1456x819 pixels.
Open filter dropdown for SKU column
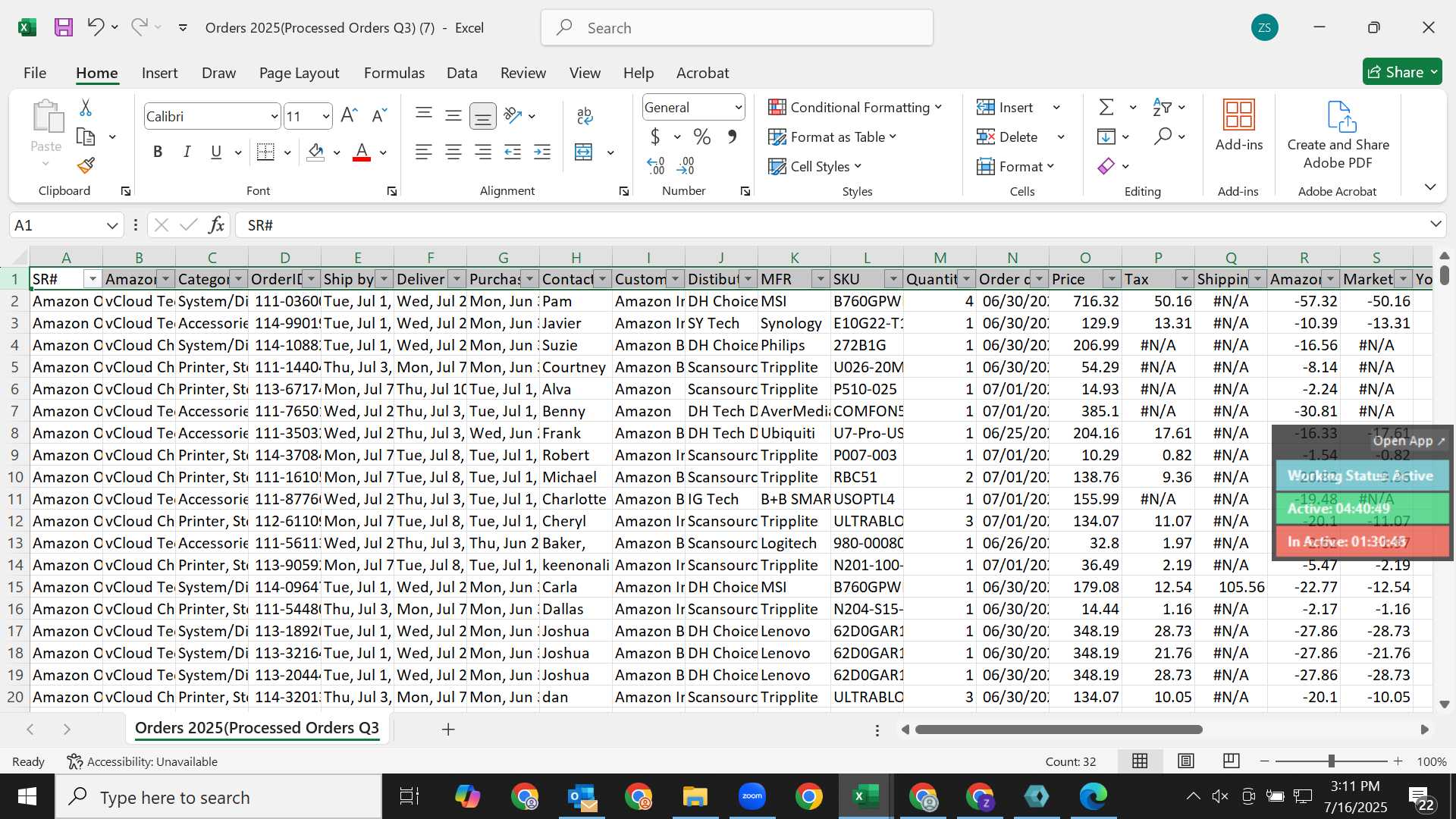[x=893, y=279]
